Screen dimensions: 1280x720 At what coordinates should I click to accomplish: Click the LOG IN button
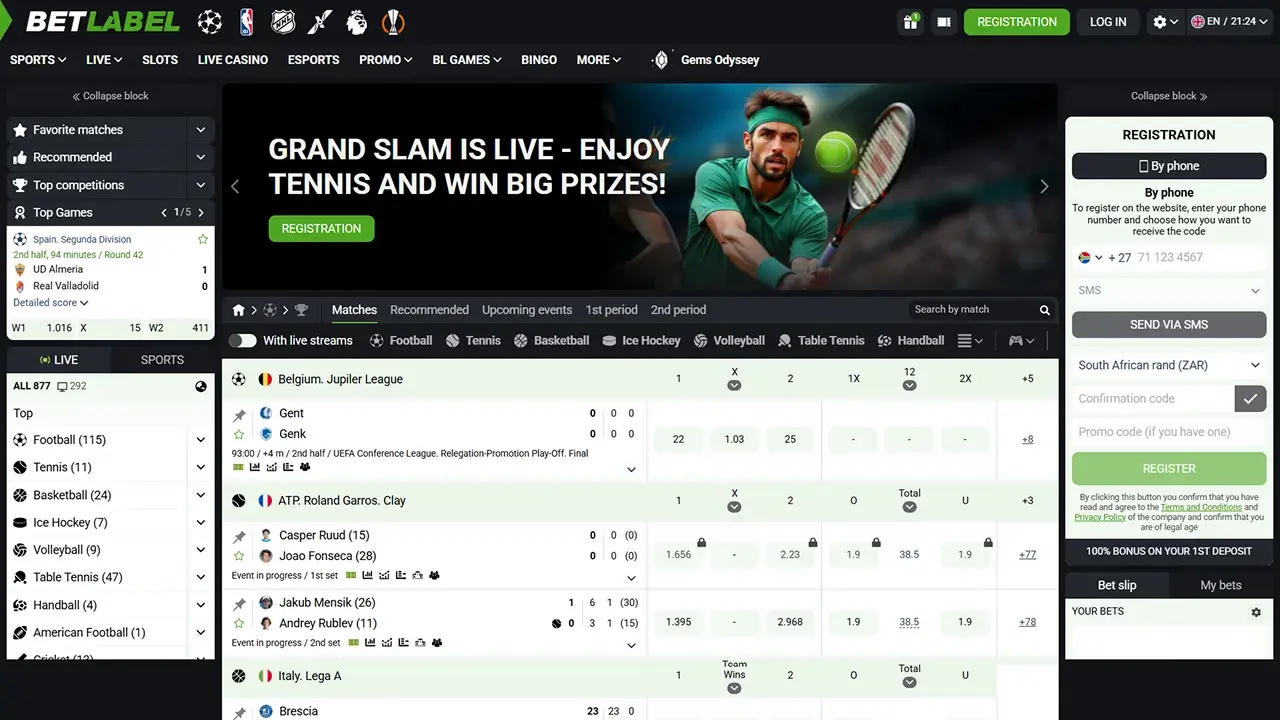[x=1108, y=22]
